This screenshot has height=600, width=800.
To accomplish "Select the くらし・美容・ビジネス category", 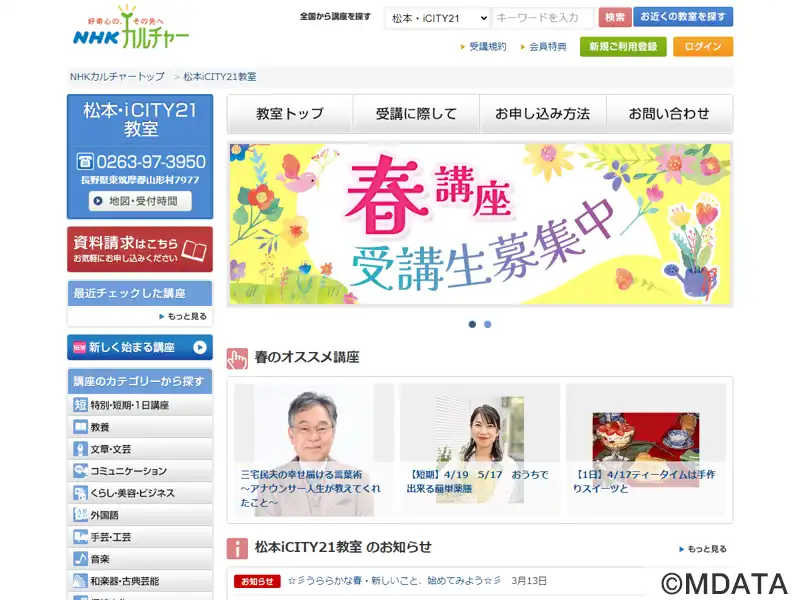I will pyautogui.click(x=140, y=493).
